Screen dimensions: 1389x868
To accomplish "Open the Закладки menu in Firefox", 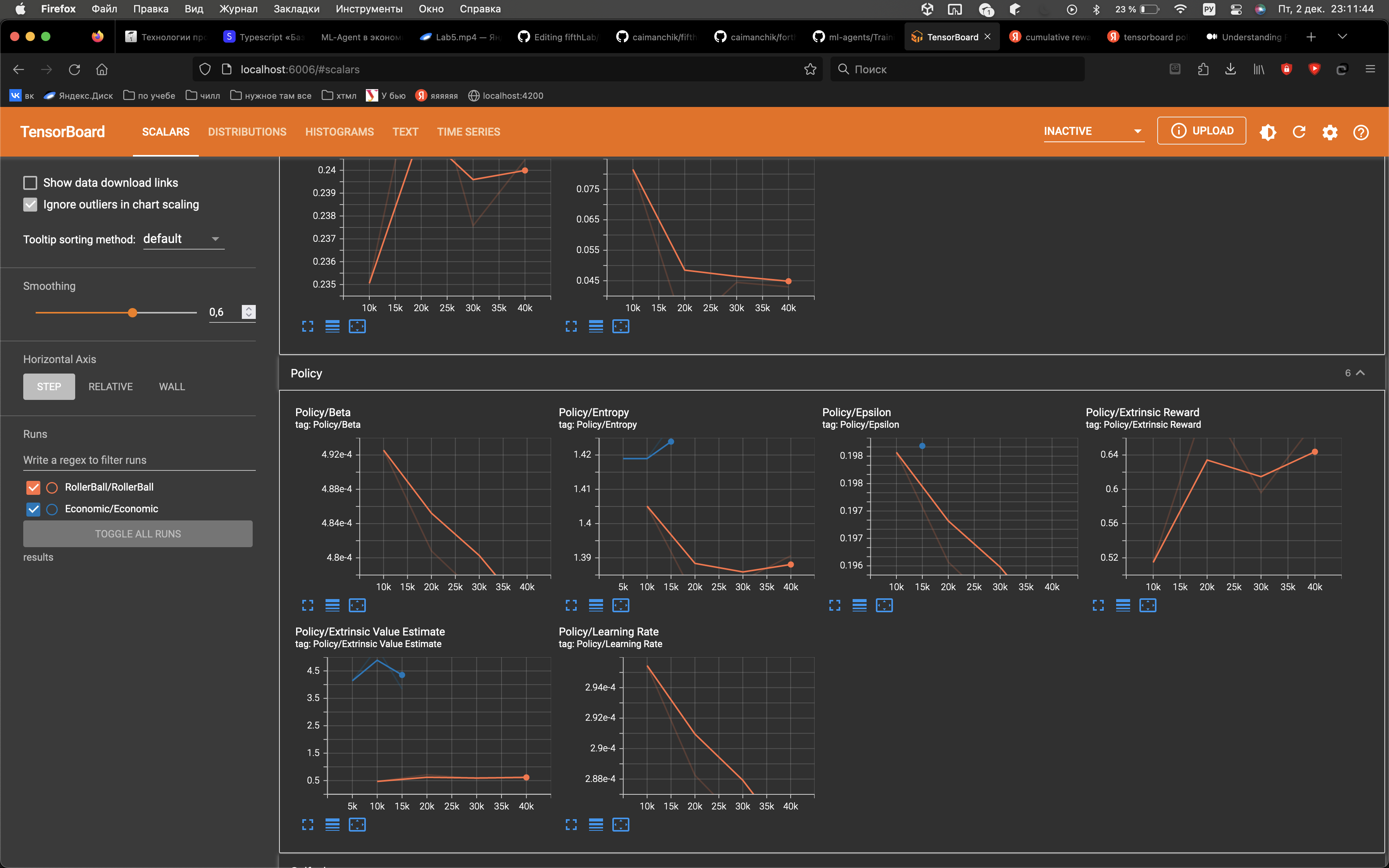I will click(x=297, y=9).
